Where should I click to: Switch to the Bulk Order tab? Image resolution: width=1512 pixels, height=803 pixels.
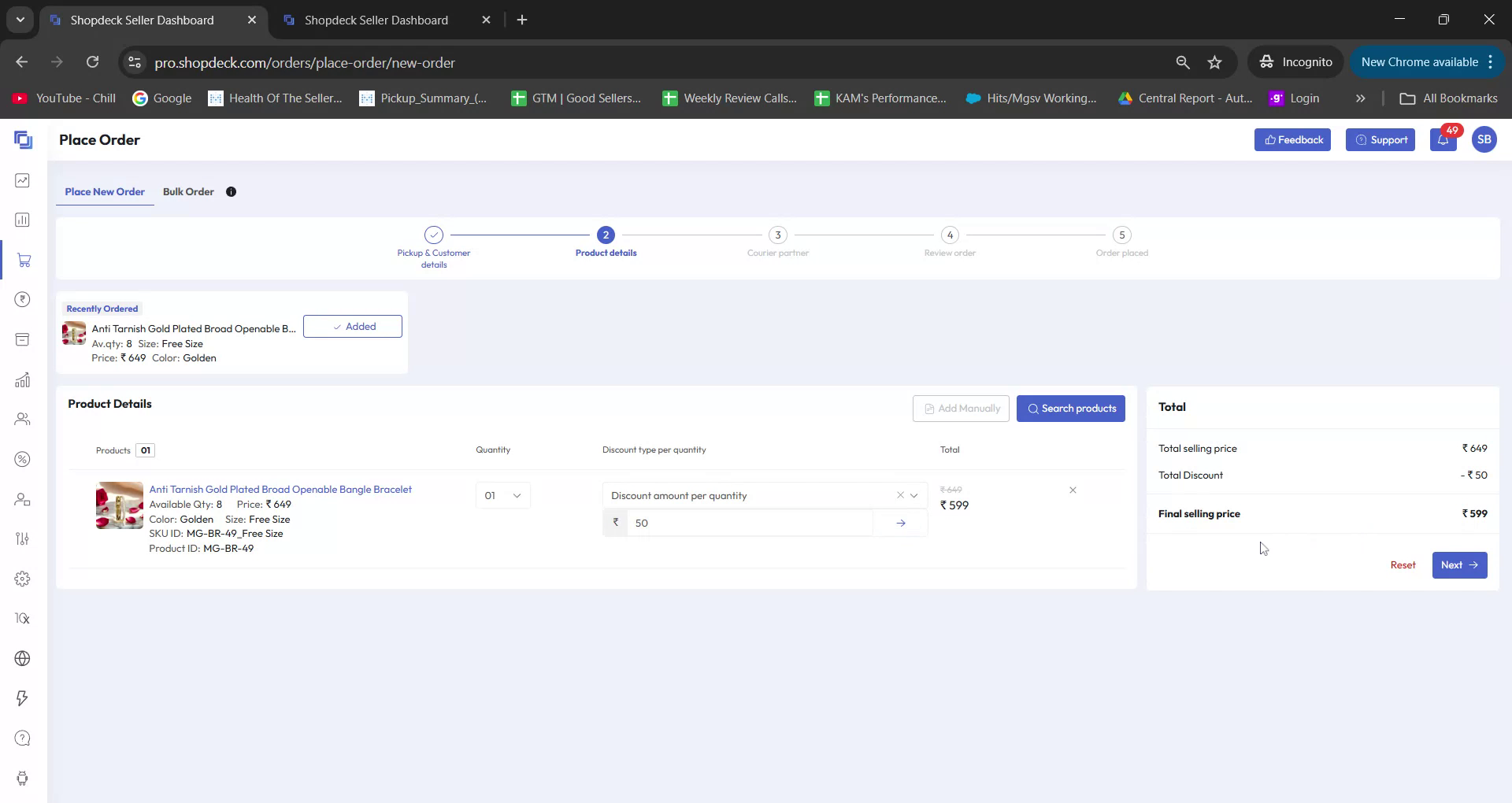pyautogui.click(x=188, y=191)
